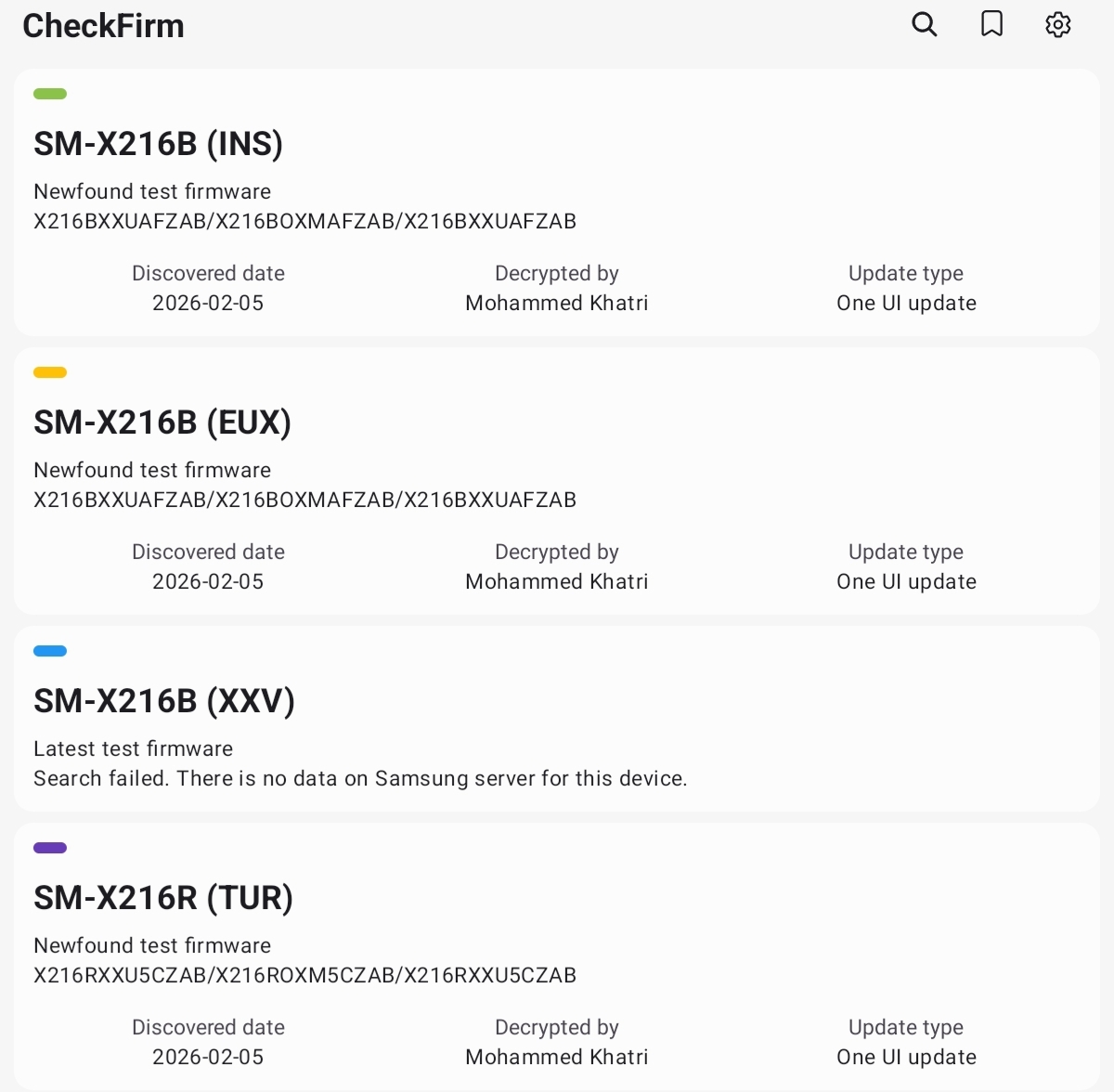Click Discovered date 2026-02-05 on INS card

pos(208,303)
